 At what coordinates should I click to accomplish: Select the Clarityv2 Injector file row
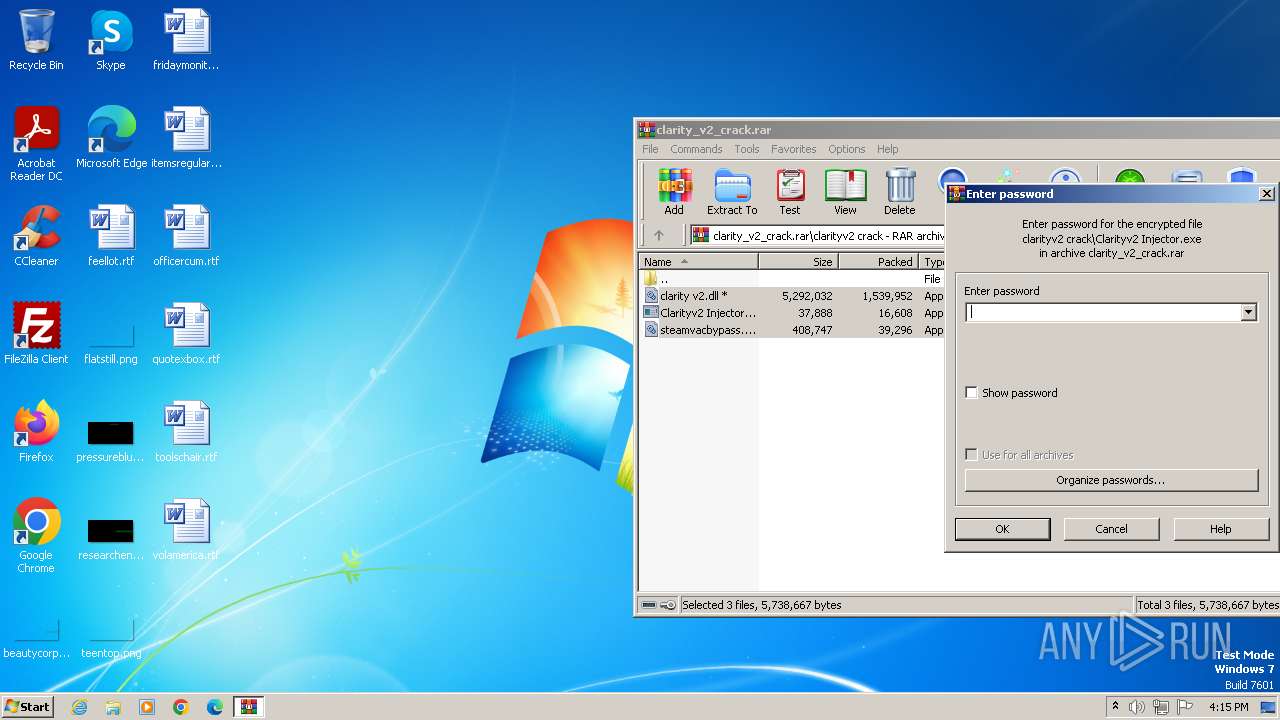click(791, 313)
